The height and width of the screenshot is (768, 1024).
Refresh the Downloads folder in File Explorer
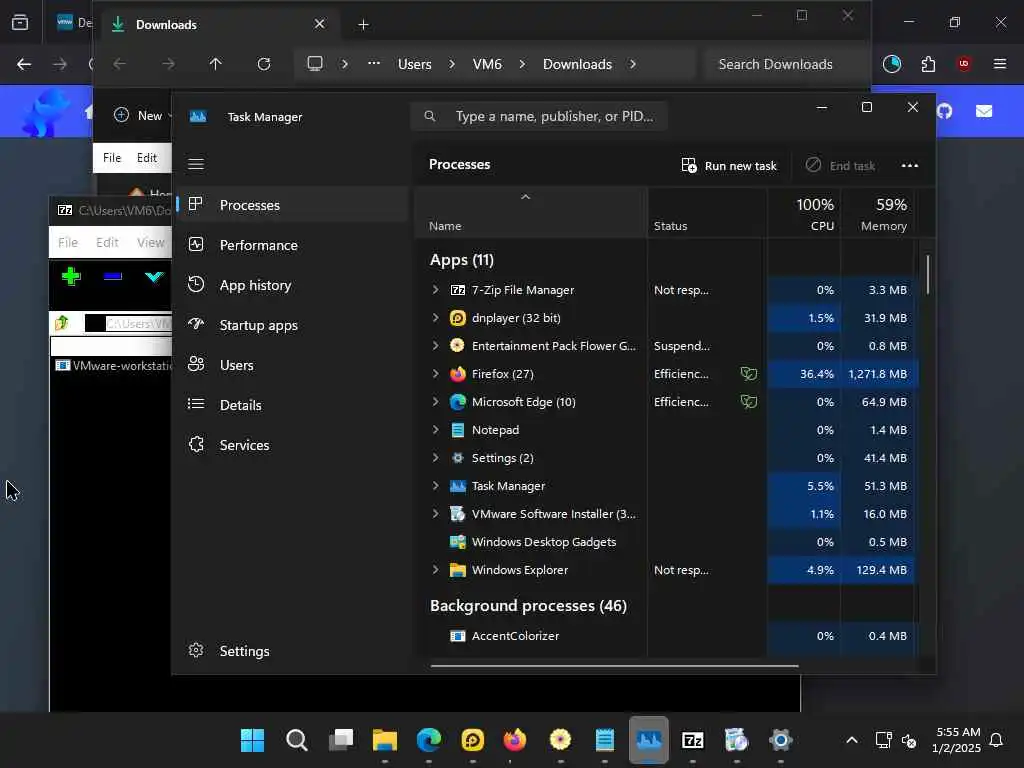[264, 64]
